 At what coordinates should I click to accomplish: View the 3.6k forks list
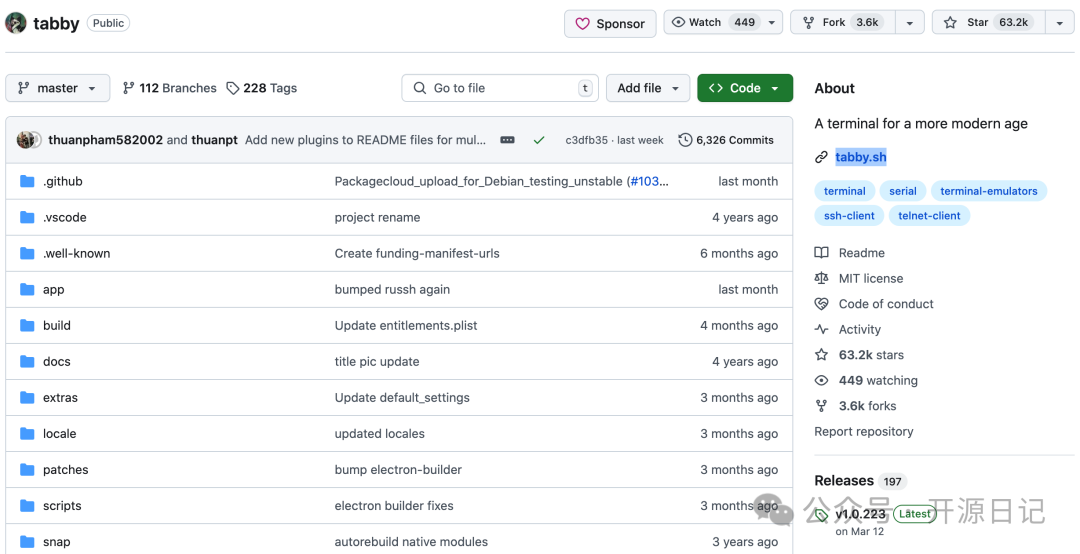point(855,406)
